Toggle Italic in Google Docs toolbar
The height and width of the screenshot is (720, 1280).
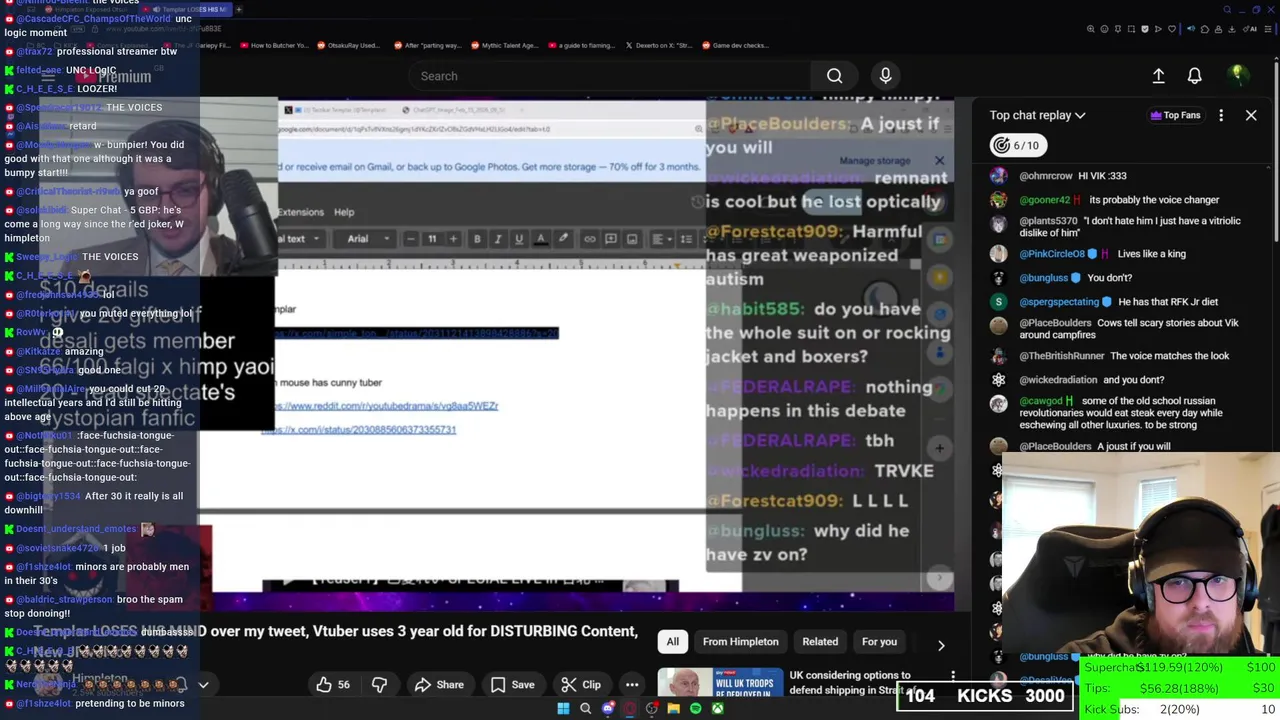[498, 239]
